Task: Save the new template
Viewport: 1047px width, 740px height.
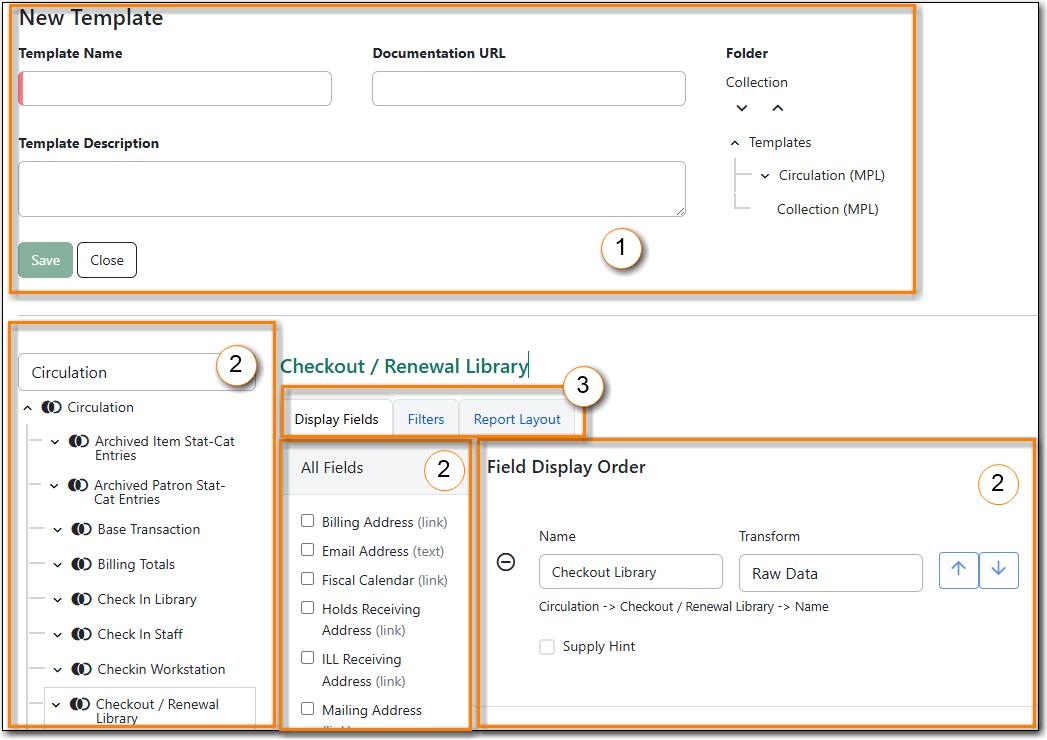Action: 44,259
